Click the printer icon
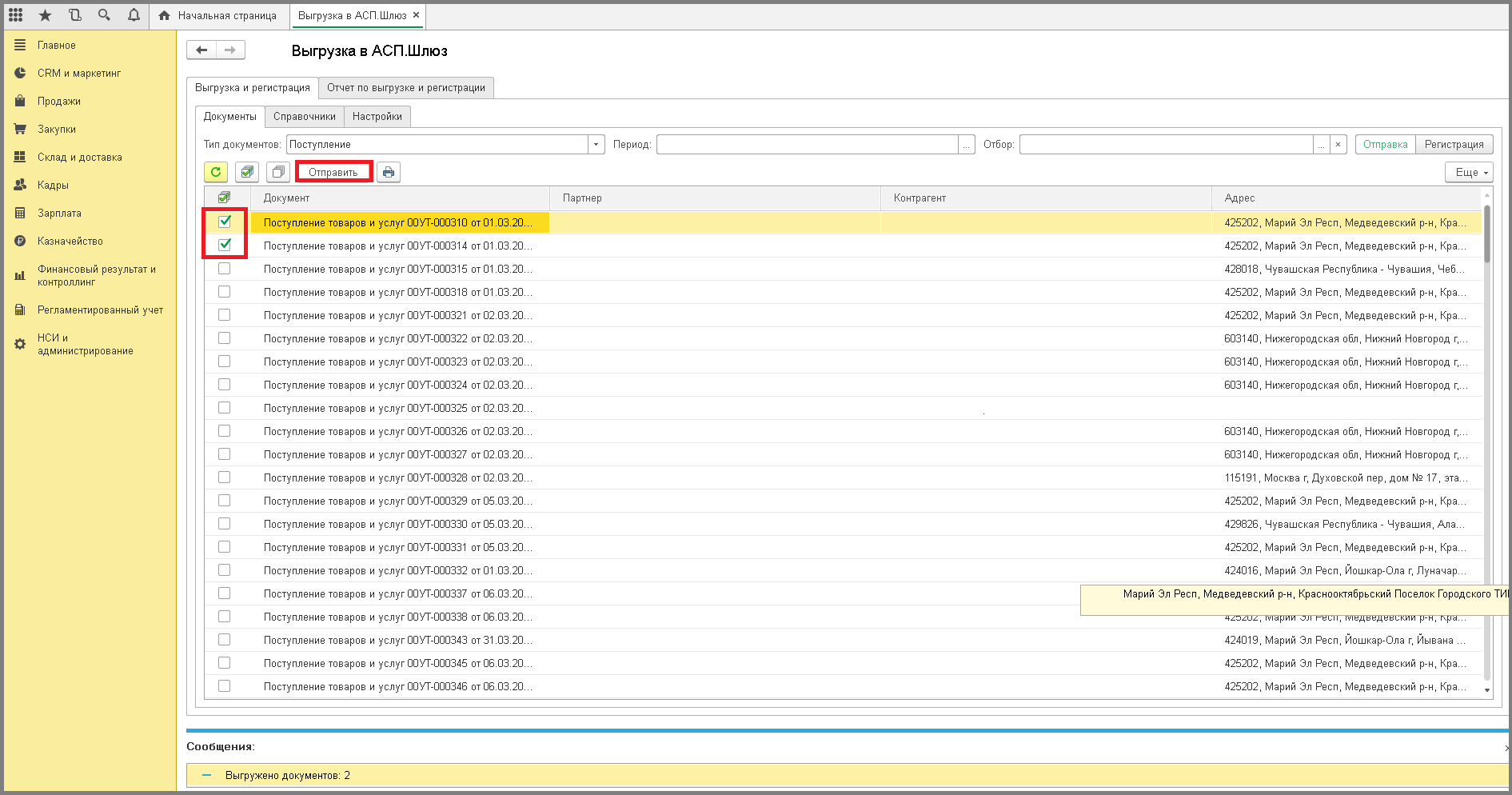Screen dimensions: 1512x795 tap(389, 172)
